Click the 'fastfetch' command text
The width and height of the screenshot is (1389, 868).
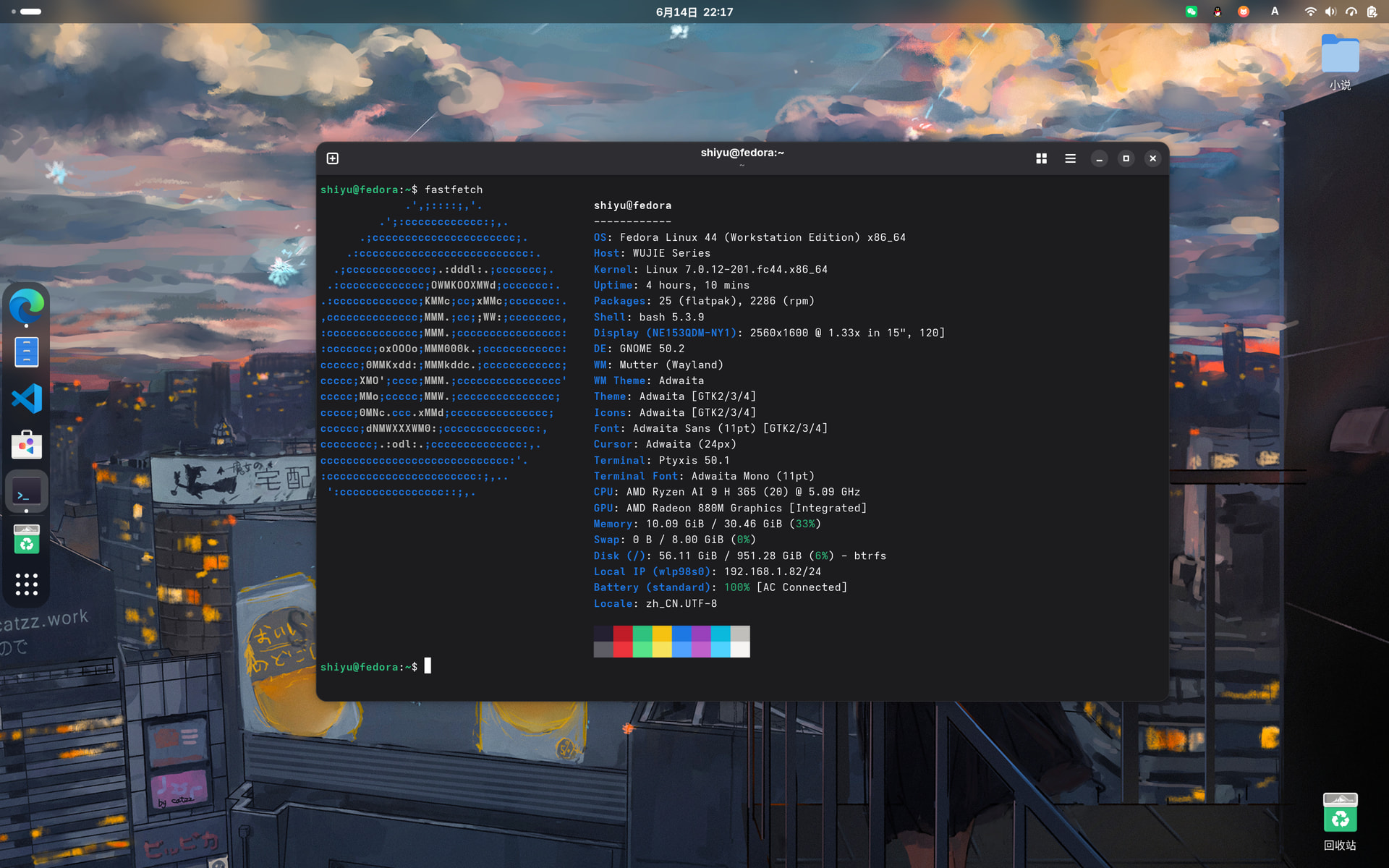pos(454,190)
